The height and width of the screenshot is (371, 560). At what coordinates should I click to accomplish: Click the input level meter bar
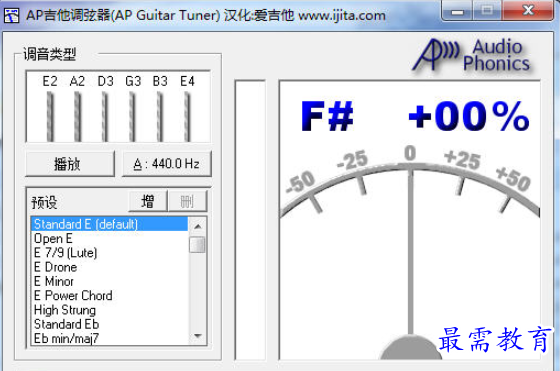[x=250, y=220]
